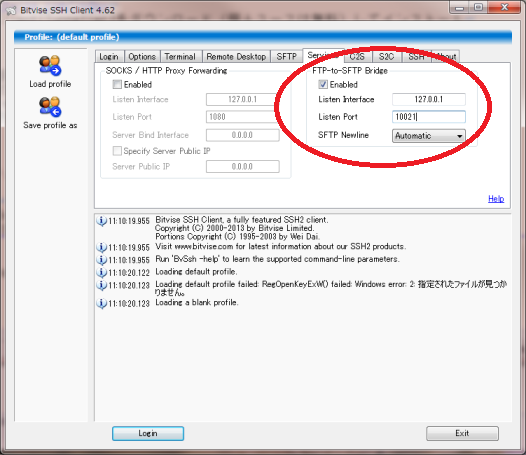
Task: Click log text 'Loading a blank profile.'
Action: (x=197, y=303)
